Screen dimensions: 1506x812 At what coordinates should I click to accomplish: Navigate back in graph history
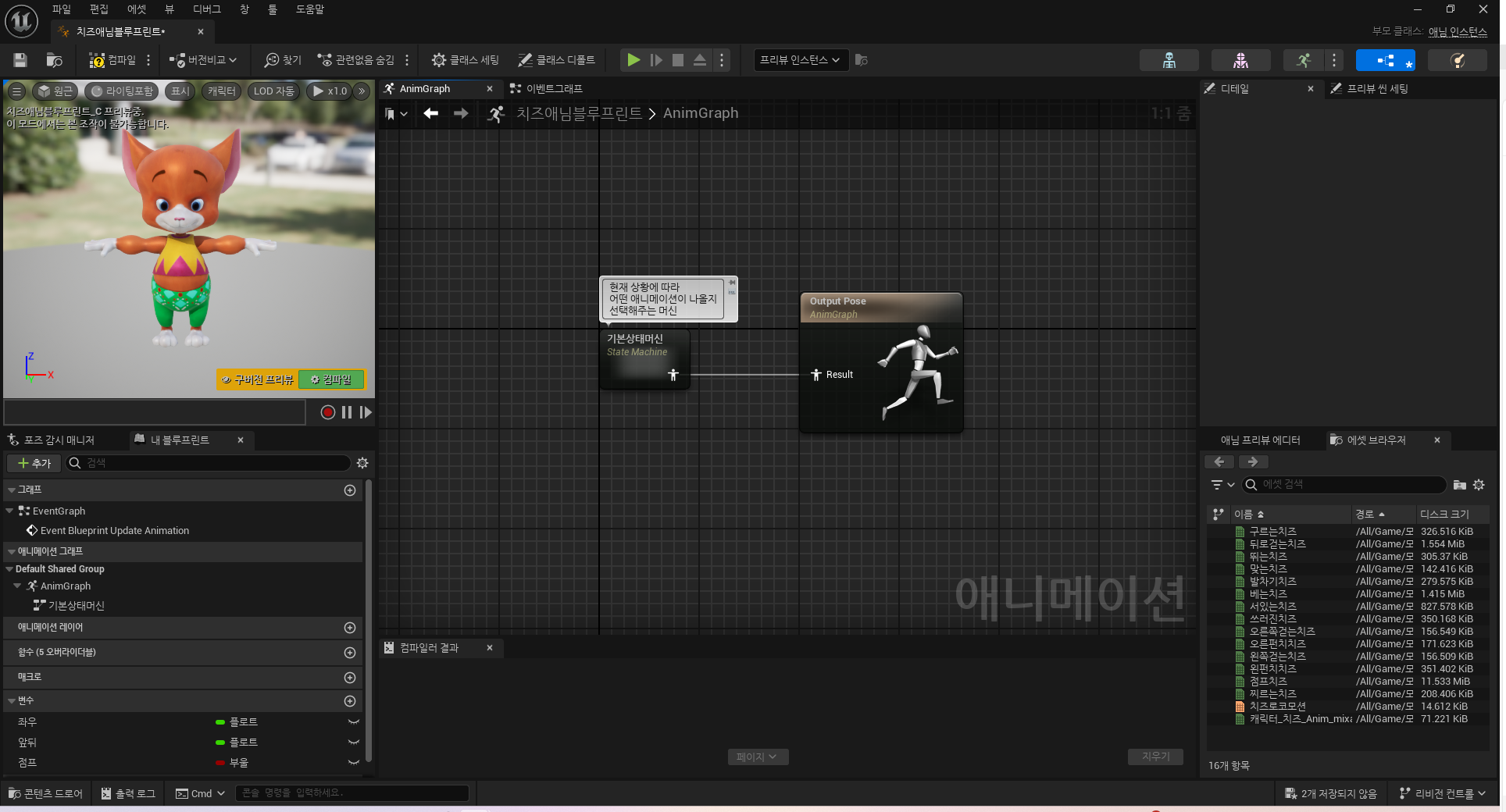point(430,114)
